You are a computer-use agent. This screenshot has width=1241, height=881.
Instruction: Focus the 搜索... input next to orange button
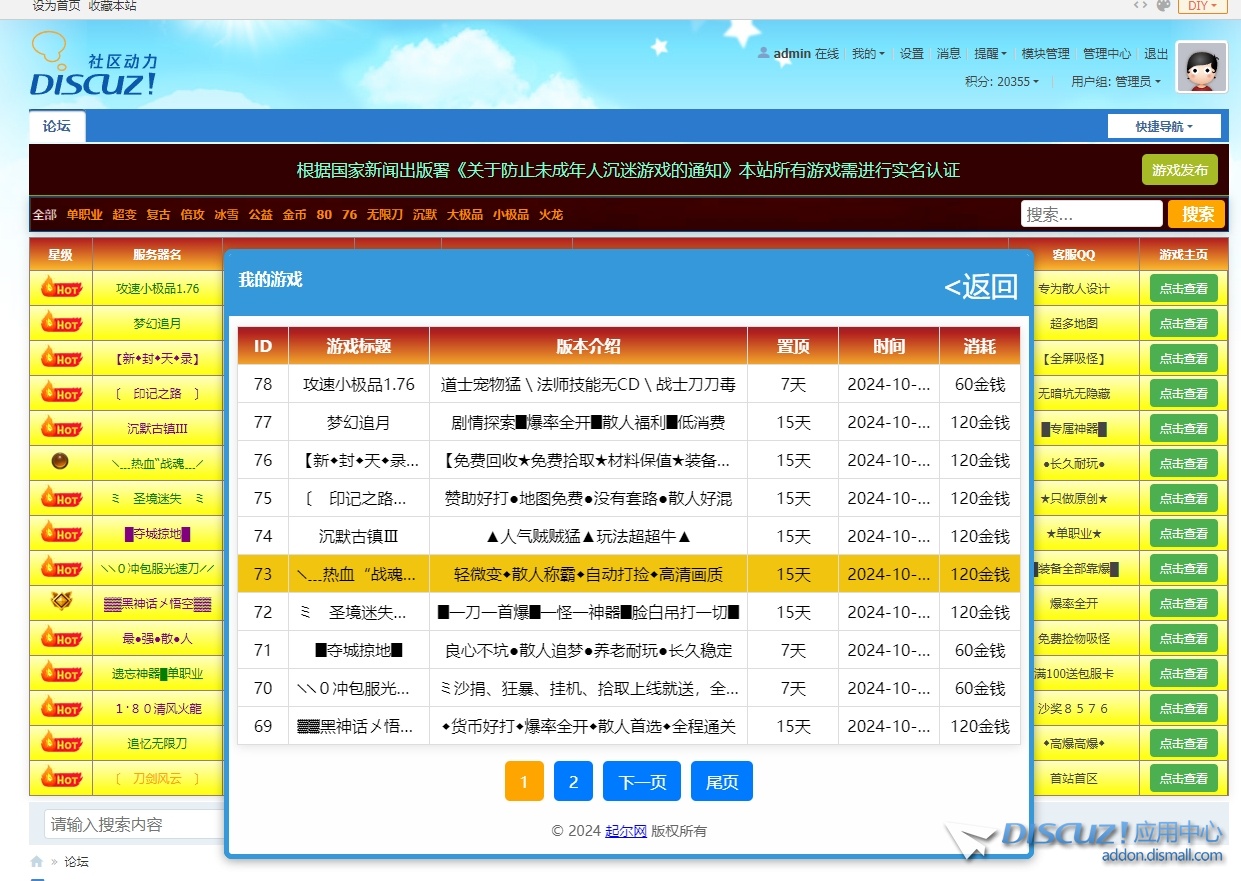click(x=1090, y=214)
